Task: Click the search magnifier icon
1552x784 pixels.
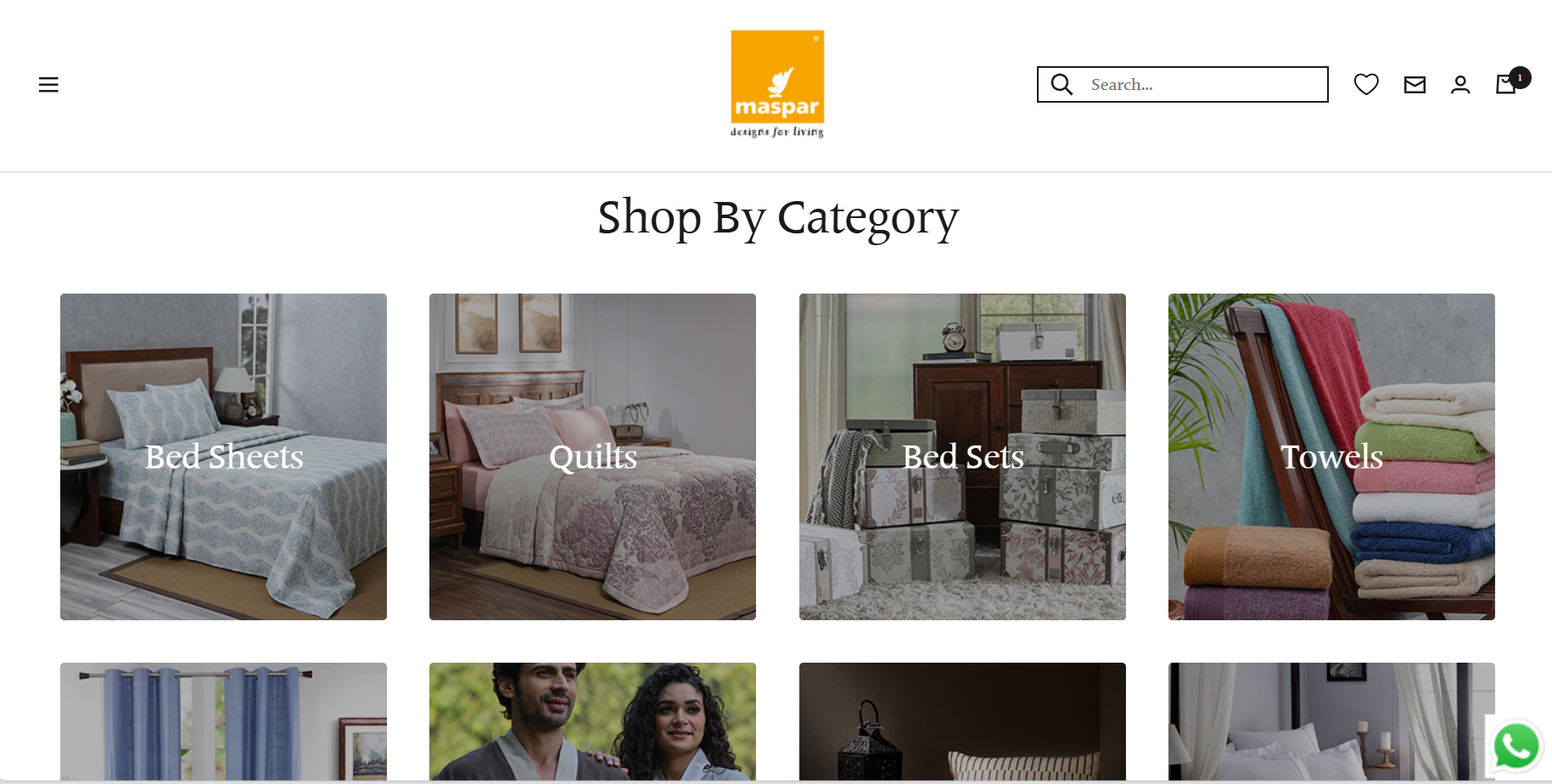Action: point(1062,84)
